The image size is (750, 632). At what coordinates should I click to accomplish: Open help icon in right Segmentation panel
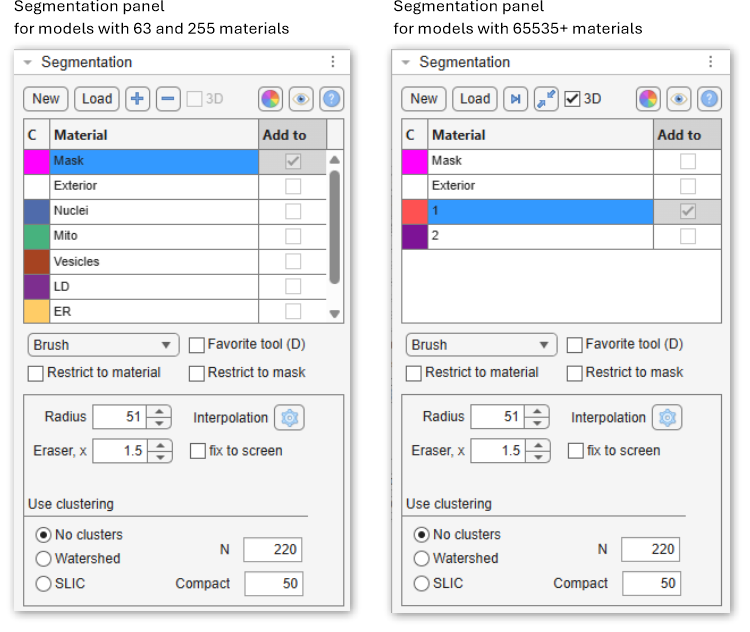pyautogui.click(x=709, y=99)
